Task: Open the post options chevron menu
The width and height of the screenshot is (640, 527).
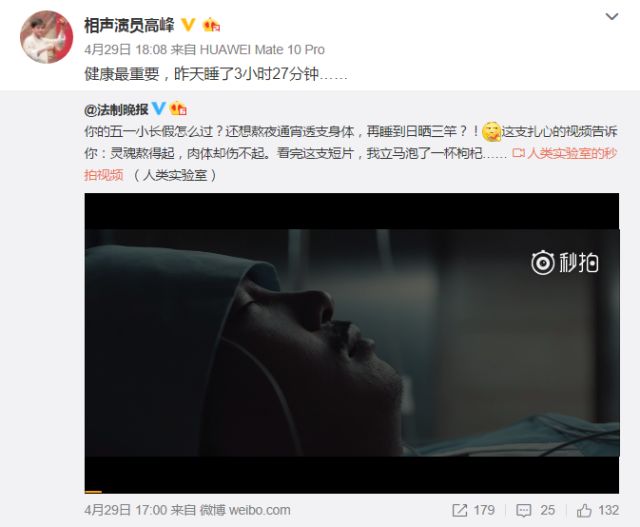Action: (x=611, y=17)
